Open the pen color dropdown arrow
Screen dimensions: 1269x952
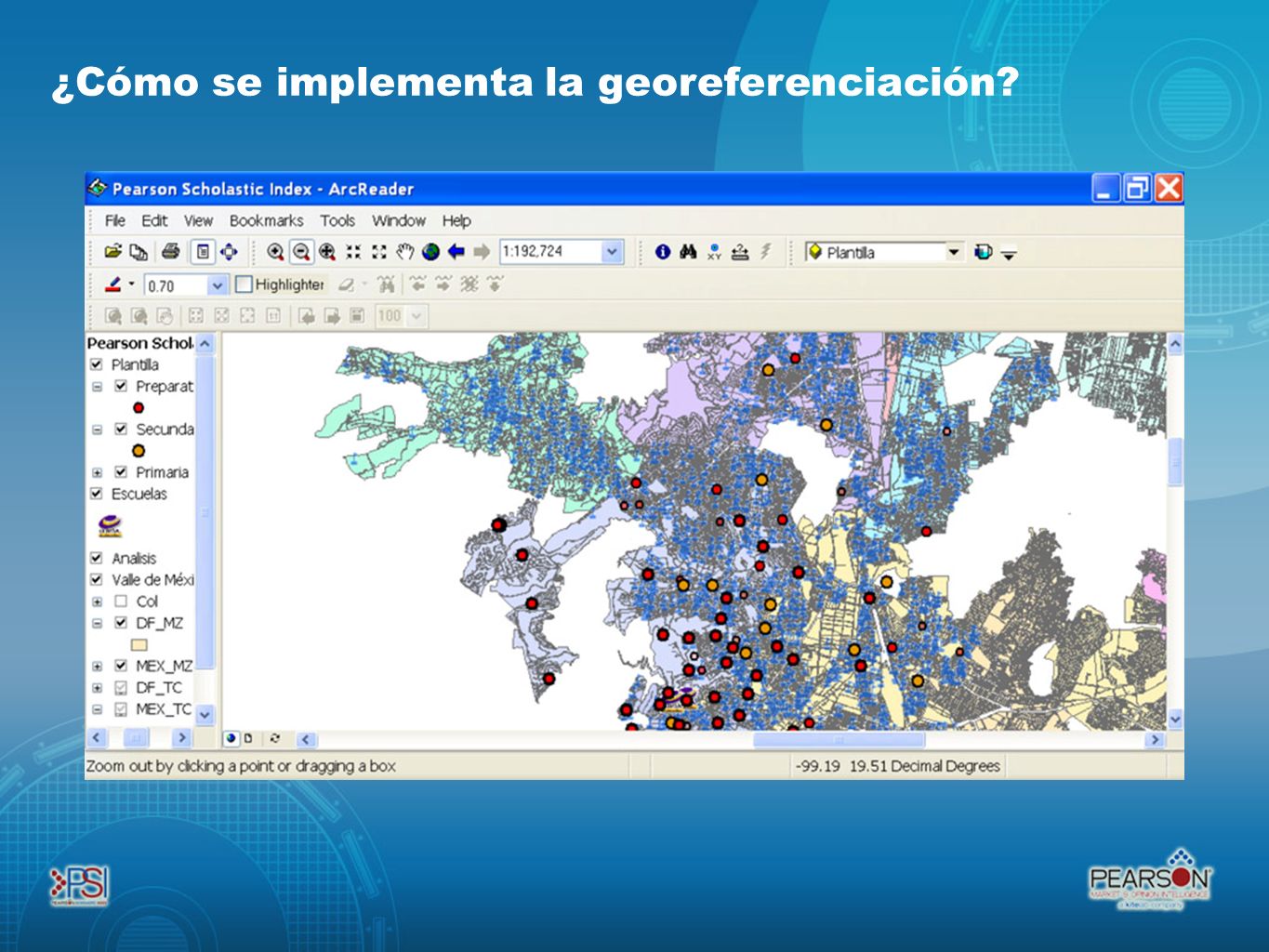[x=131, y=284]
